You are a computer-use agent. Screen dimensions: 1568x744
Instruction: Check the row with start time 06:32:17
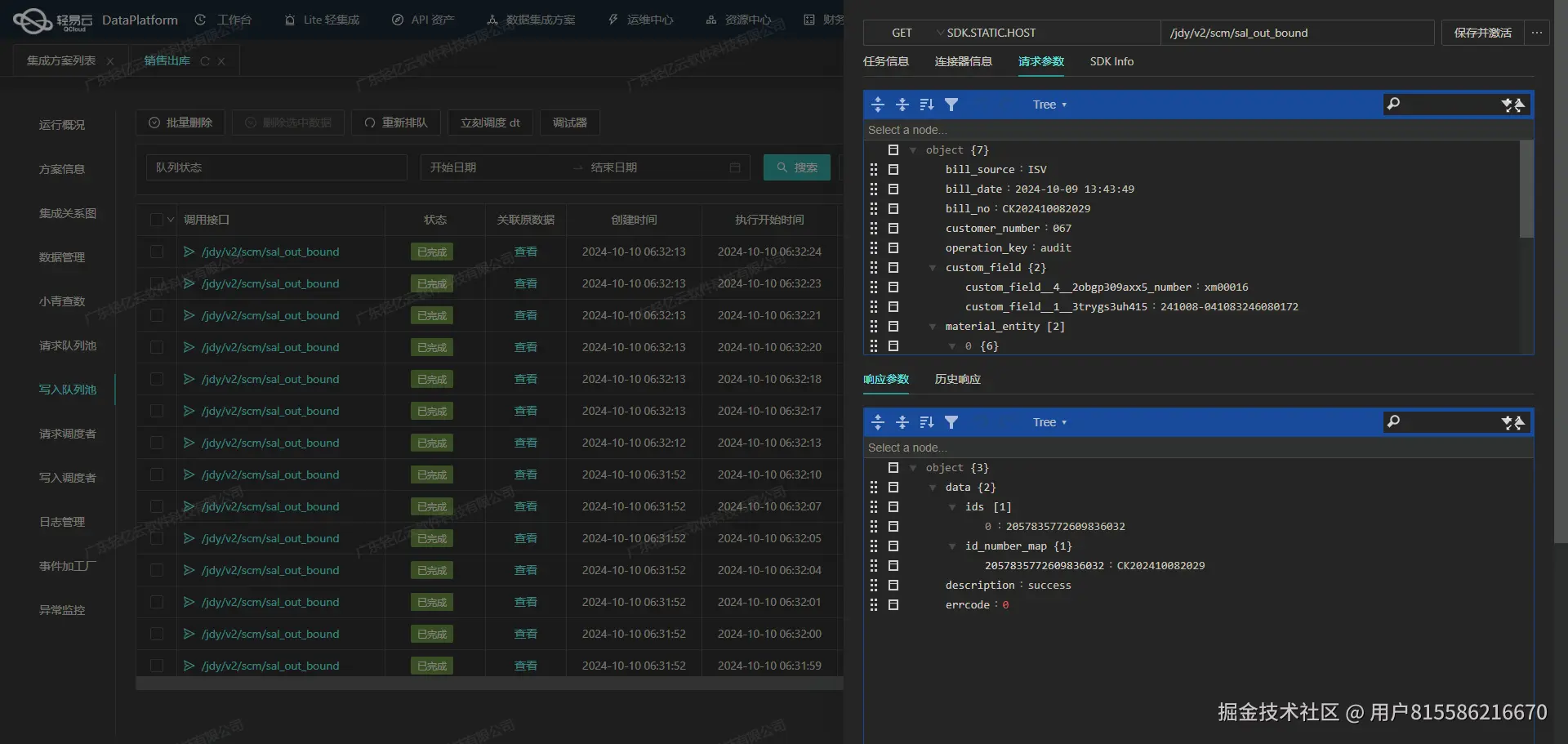click(x=157, y=411)
